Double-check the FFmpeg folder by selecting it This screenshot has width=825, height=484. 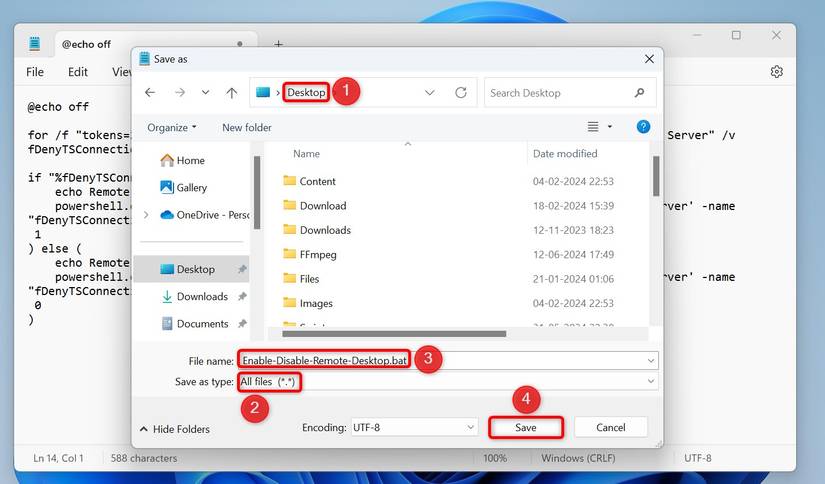[318, 254]
